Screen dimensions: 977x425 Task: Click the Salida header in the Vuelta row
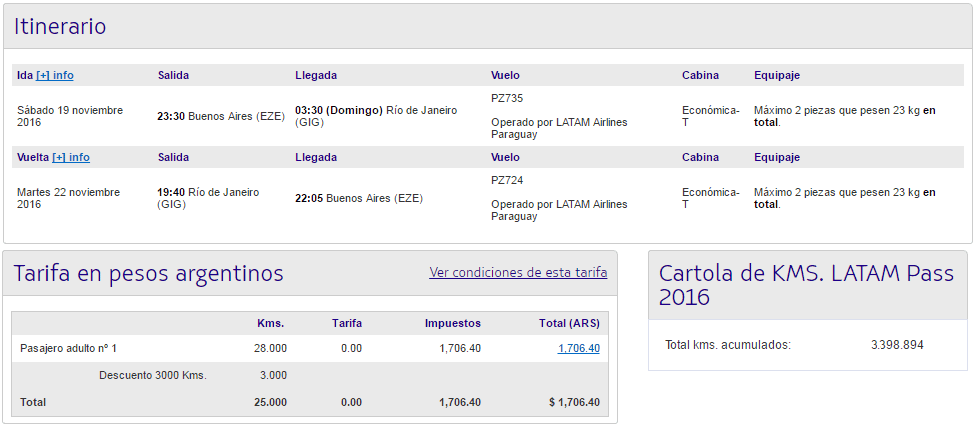pyautogui.click(x=173, y=158)
